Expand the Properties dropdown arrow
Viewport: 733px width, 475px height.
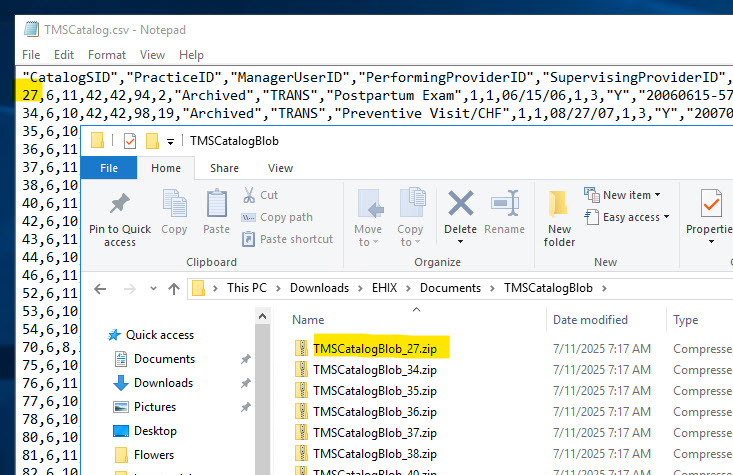(x=711, y=242)
